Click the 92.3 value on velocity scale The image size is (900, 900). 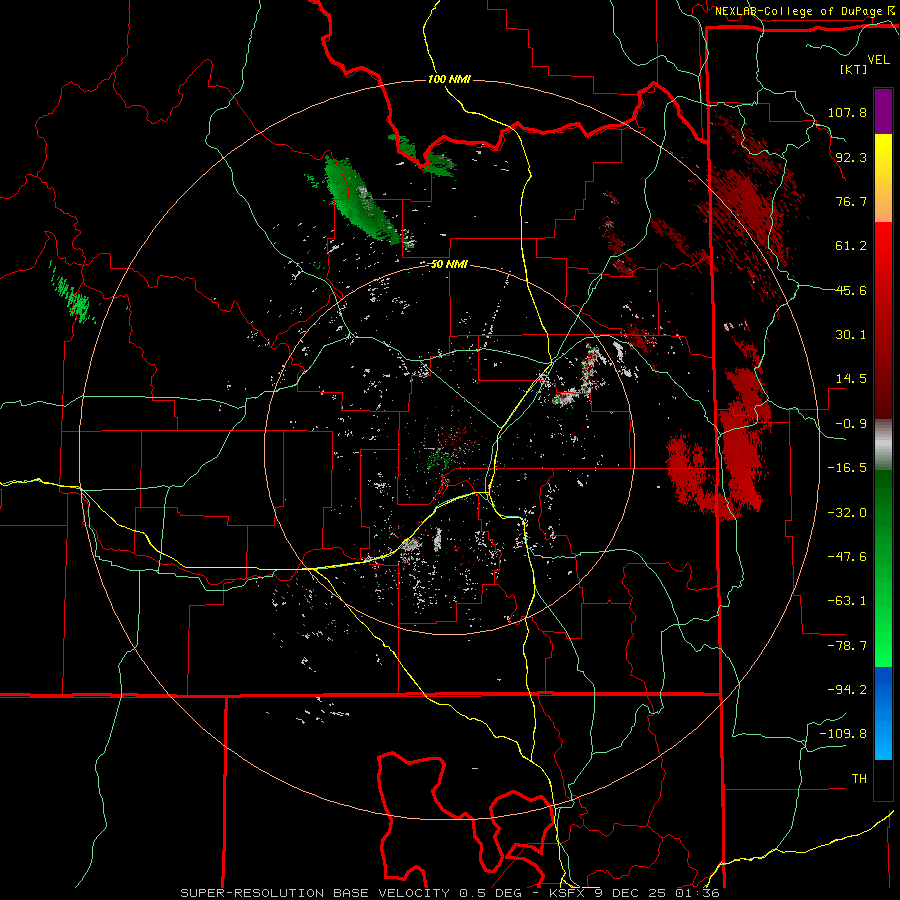851,157
